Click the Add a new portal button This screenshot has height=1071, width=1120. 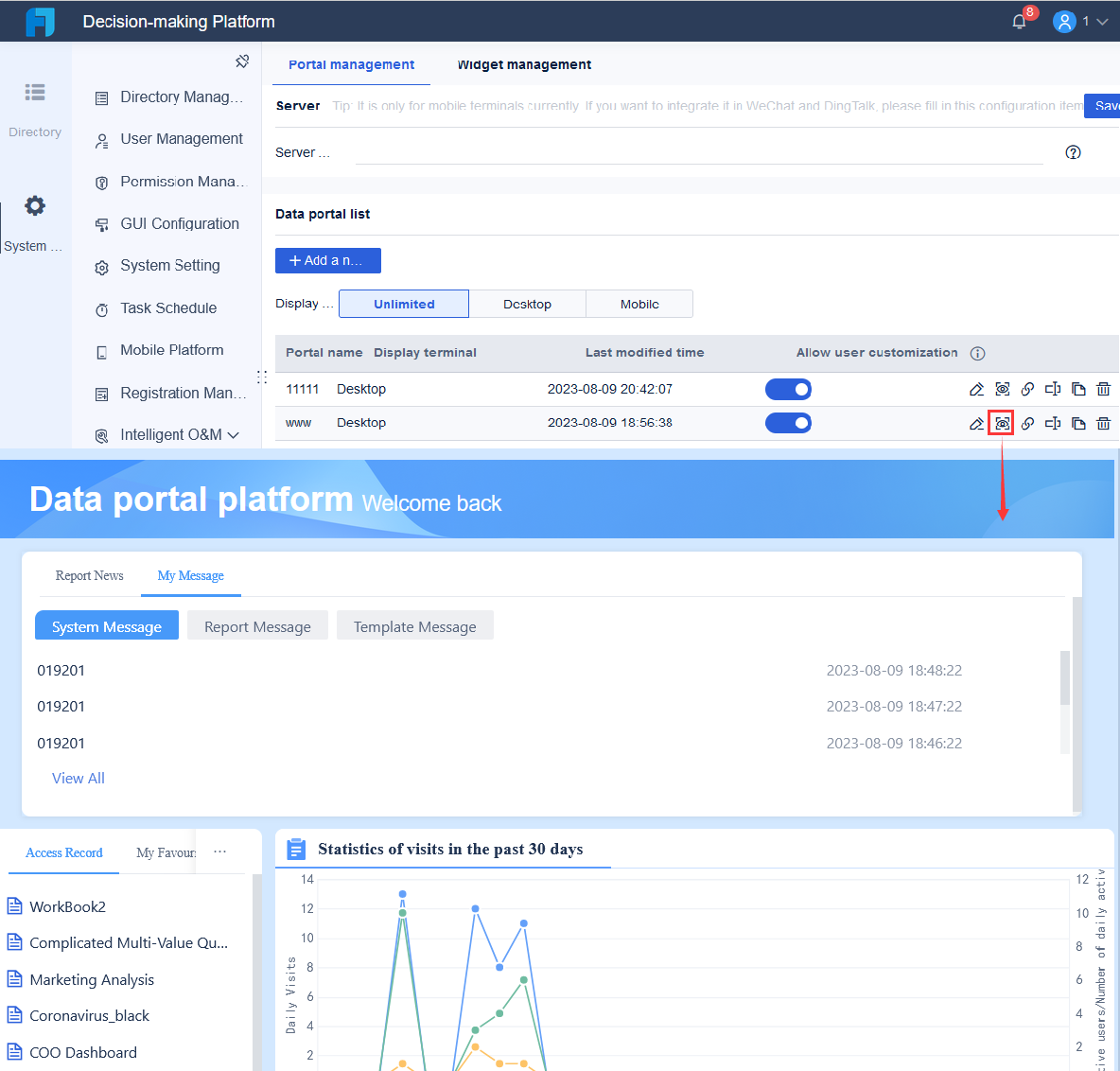coord(328,260)
